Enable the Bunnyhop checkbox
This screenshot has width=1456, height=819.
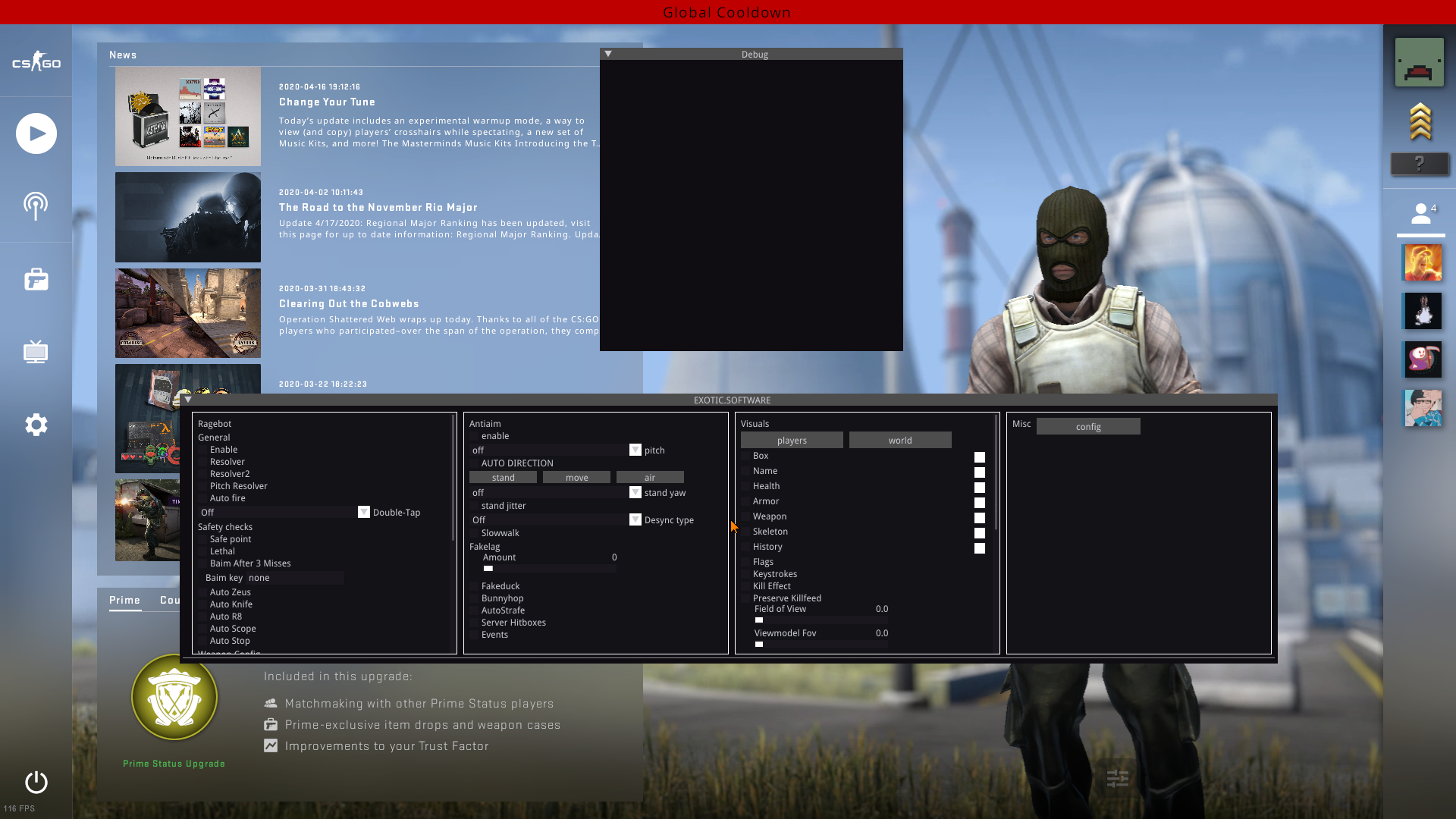pos(475,598)
